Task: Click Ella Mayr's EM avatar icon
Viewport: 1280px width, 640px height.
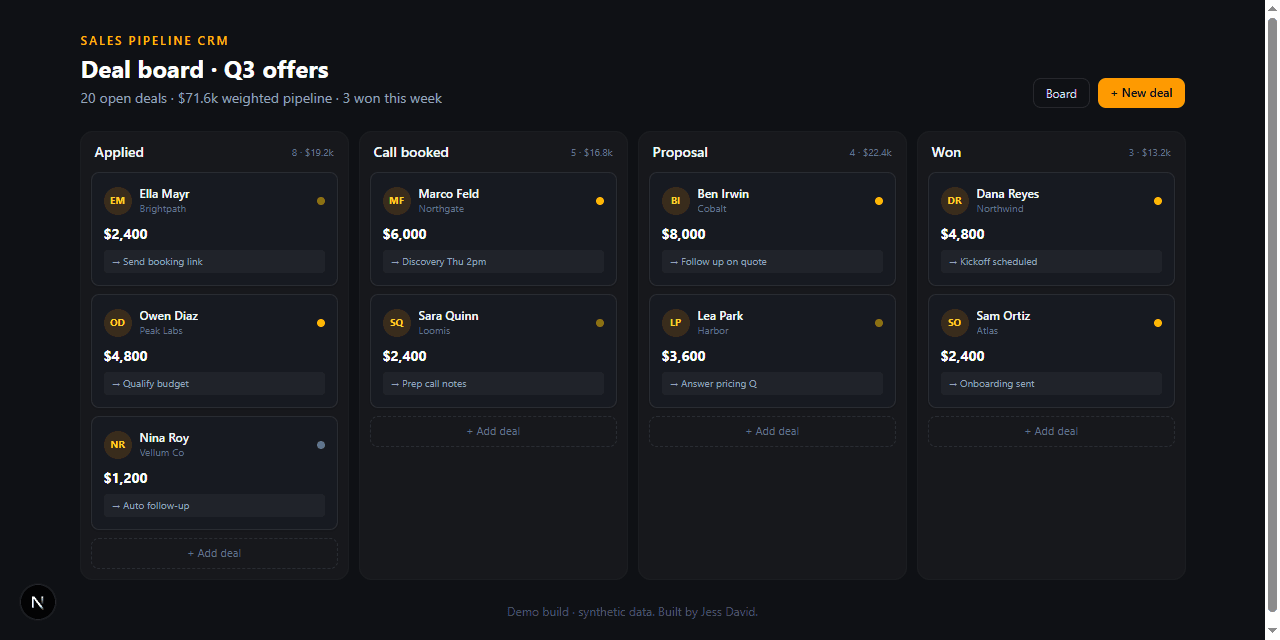Action: (x=118, y=201)
